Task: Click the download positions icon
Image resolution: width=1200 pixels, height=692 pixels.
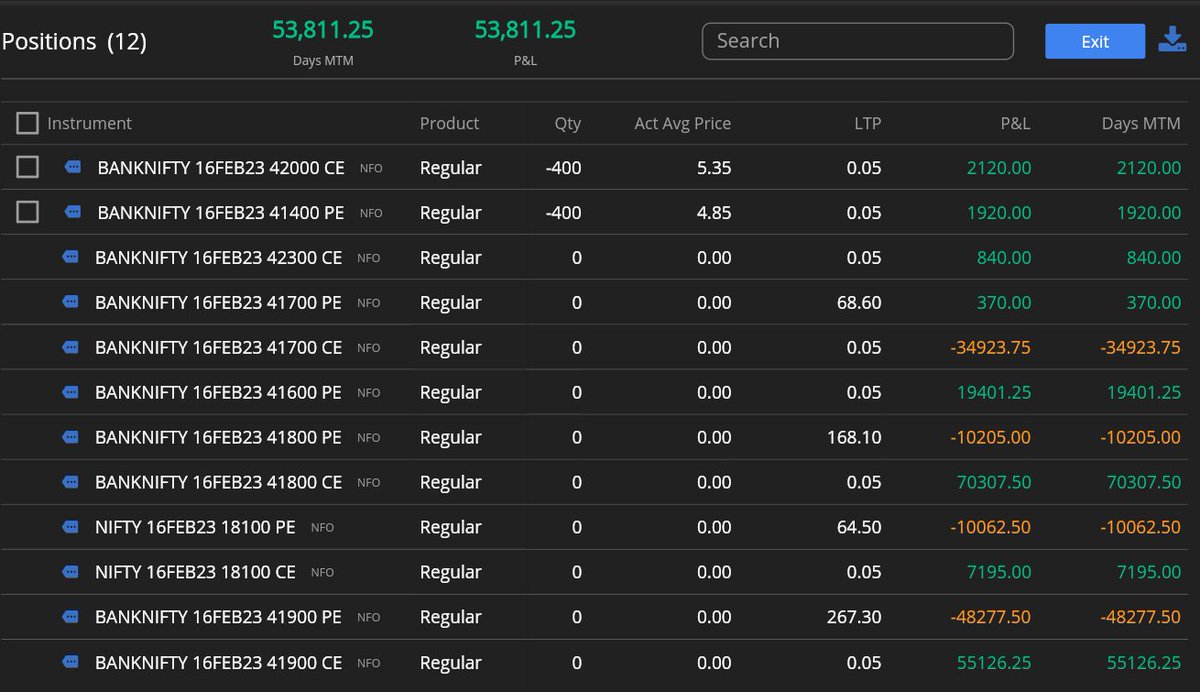Action: coord(1171,40)
